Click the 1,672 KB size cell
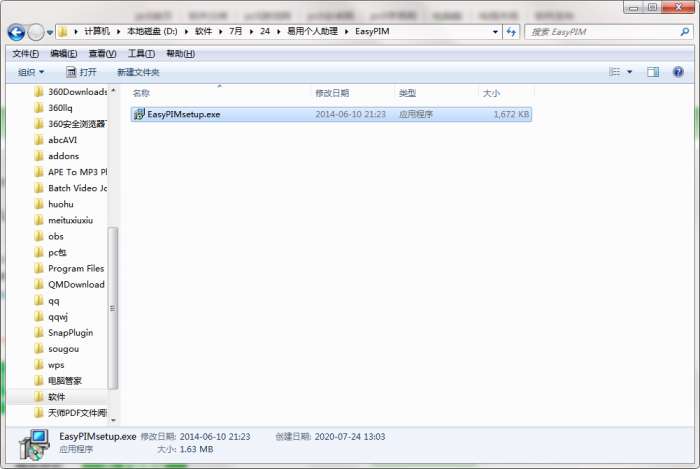 pos(511,114)
